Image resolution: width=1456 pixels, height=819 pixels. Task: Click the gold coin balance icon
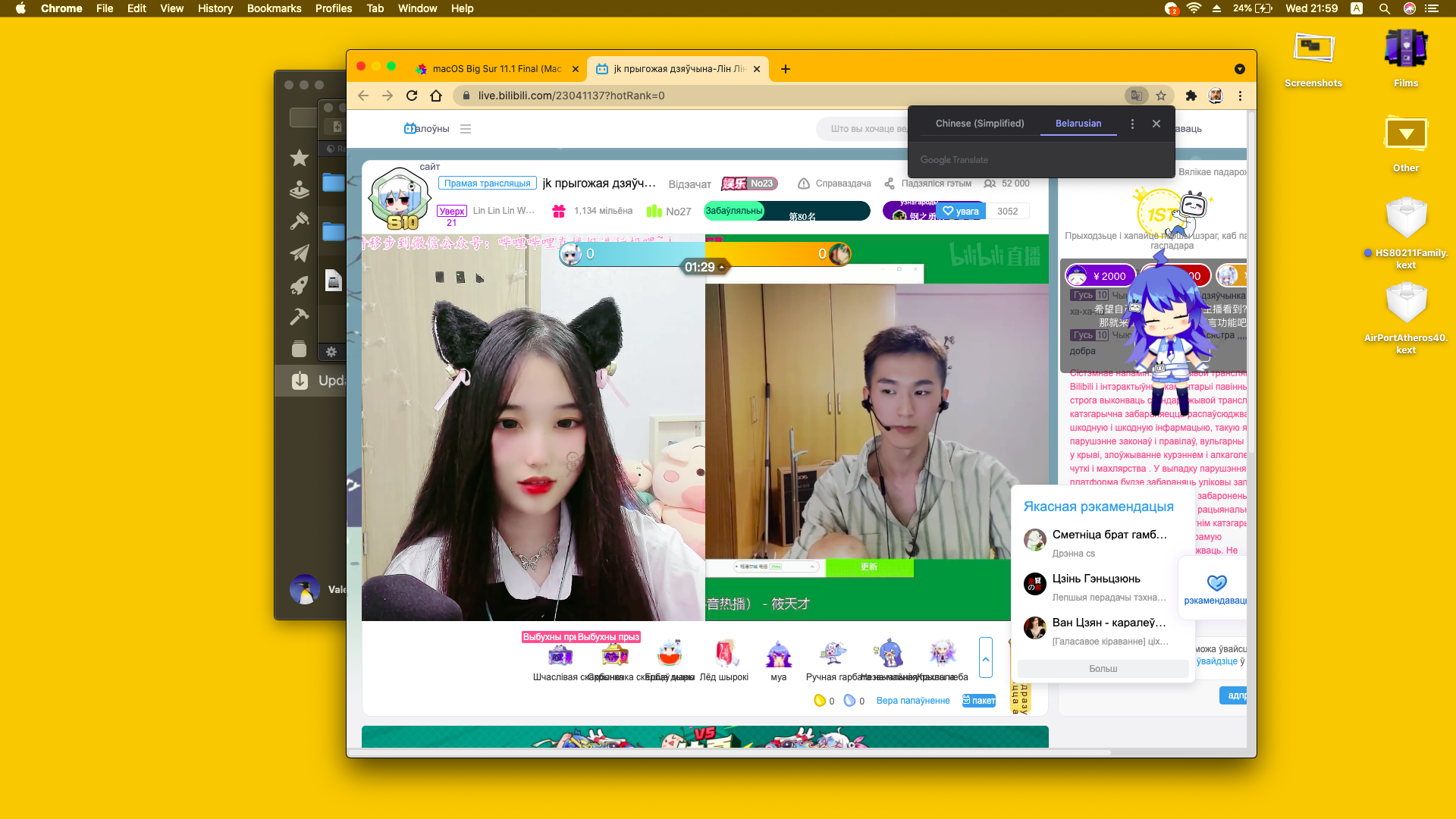pyautogui.click(x=819, y=701)
